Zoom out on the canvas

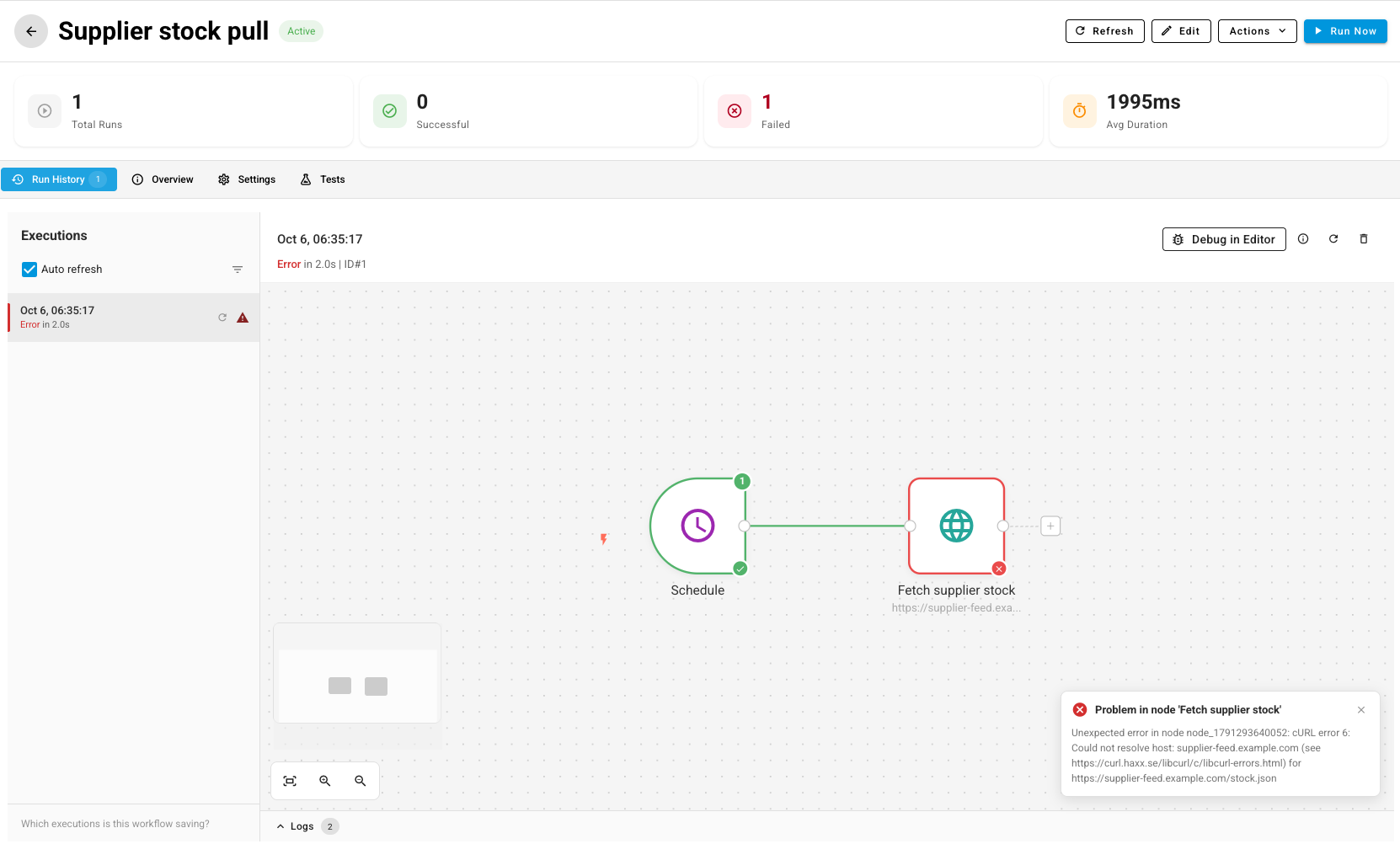(361, 781)
